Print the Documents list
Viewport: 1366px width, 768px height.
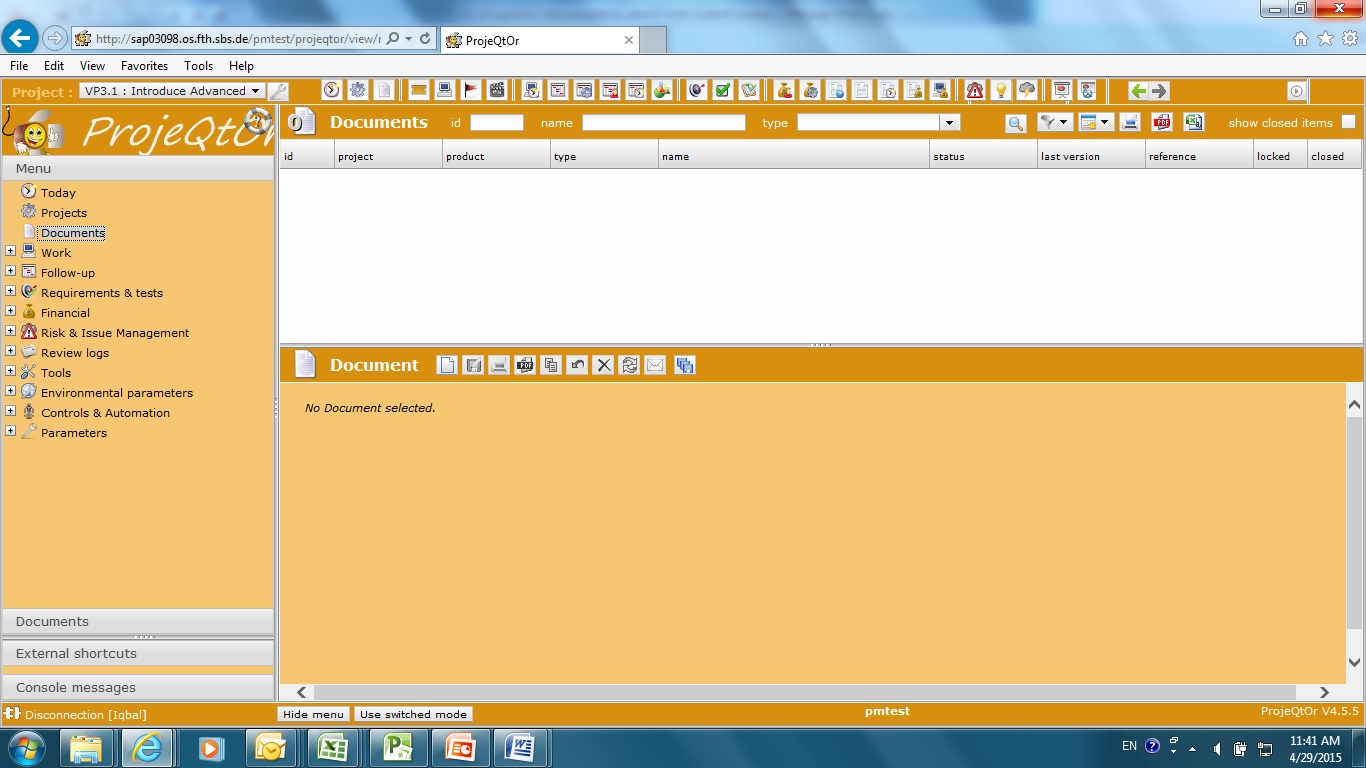coord(1130,123)
